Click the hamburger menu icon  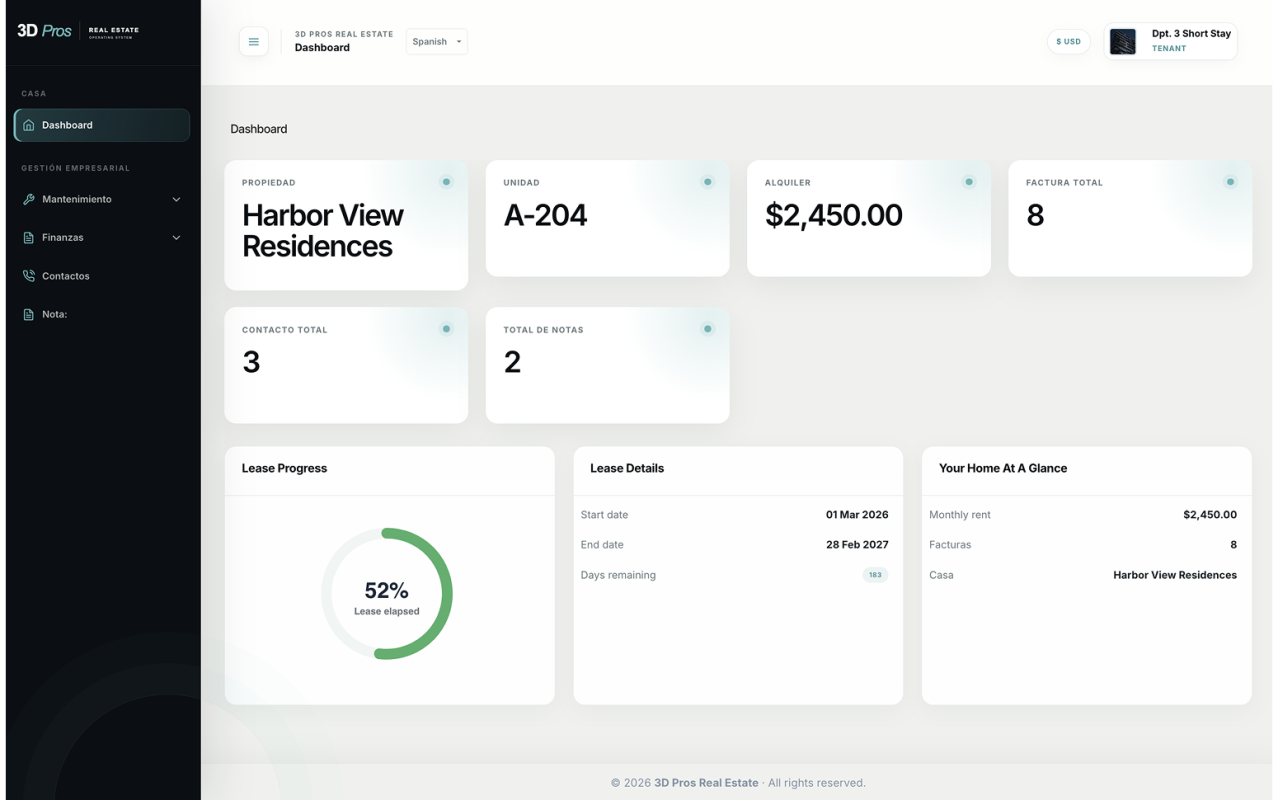point(253,42)
